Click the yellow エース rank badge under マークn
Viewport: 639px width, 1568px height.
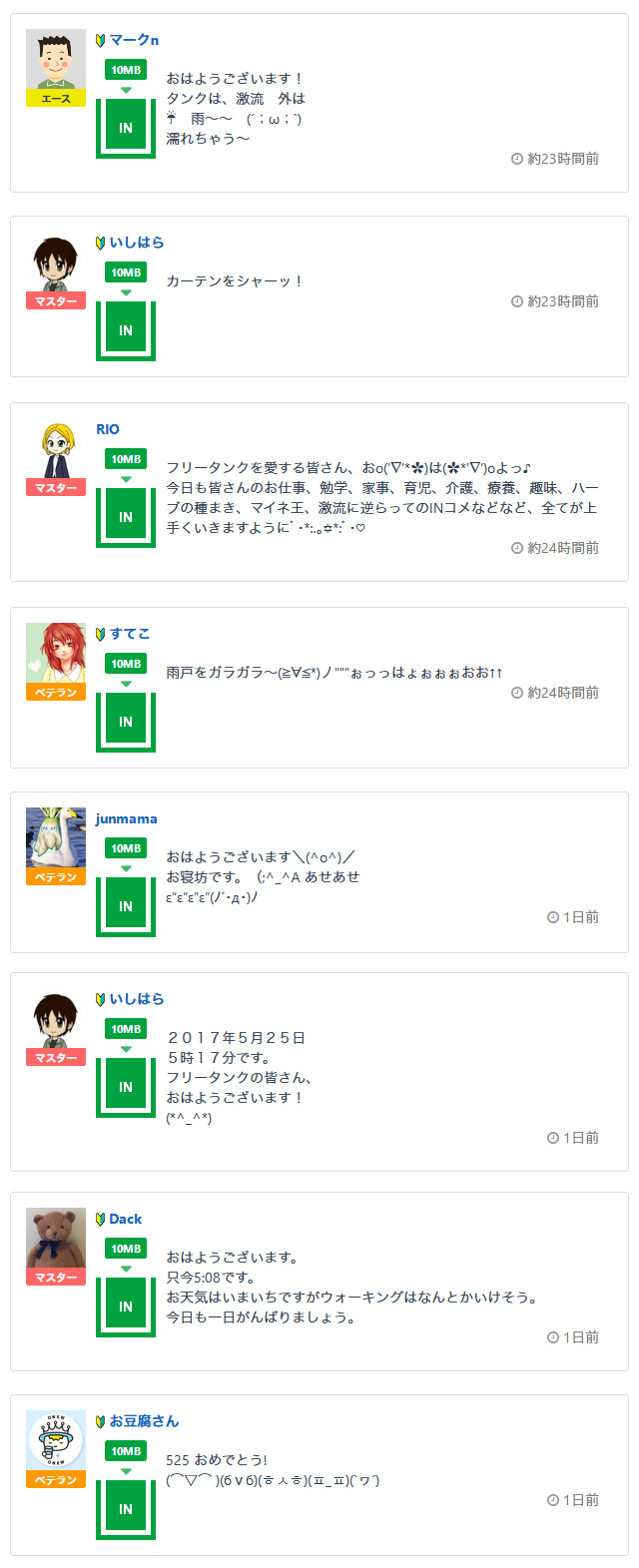pos(56,99)
